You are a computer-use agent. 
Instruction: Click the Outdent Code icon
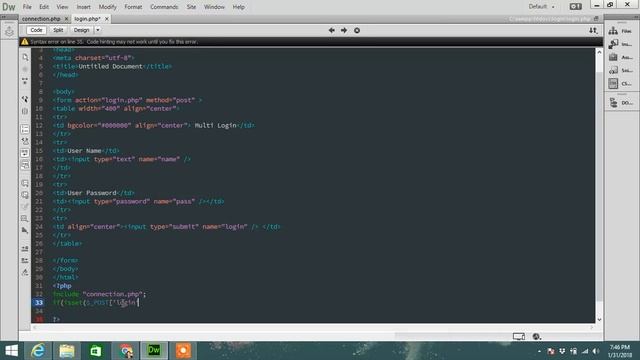(25, 260)
